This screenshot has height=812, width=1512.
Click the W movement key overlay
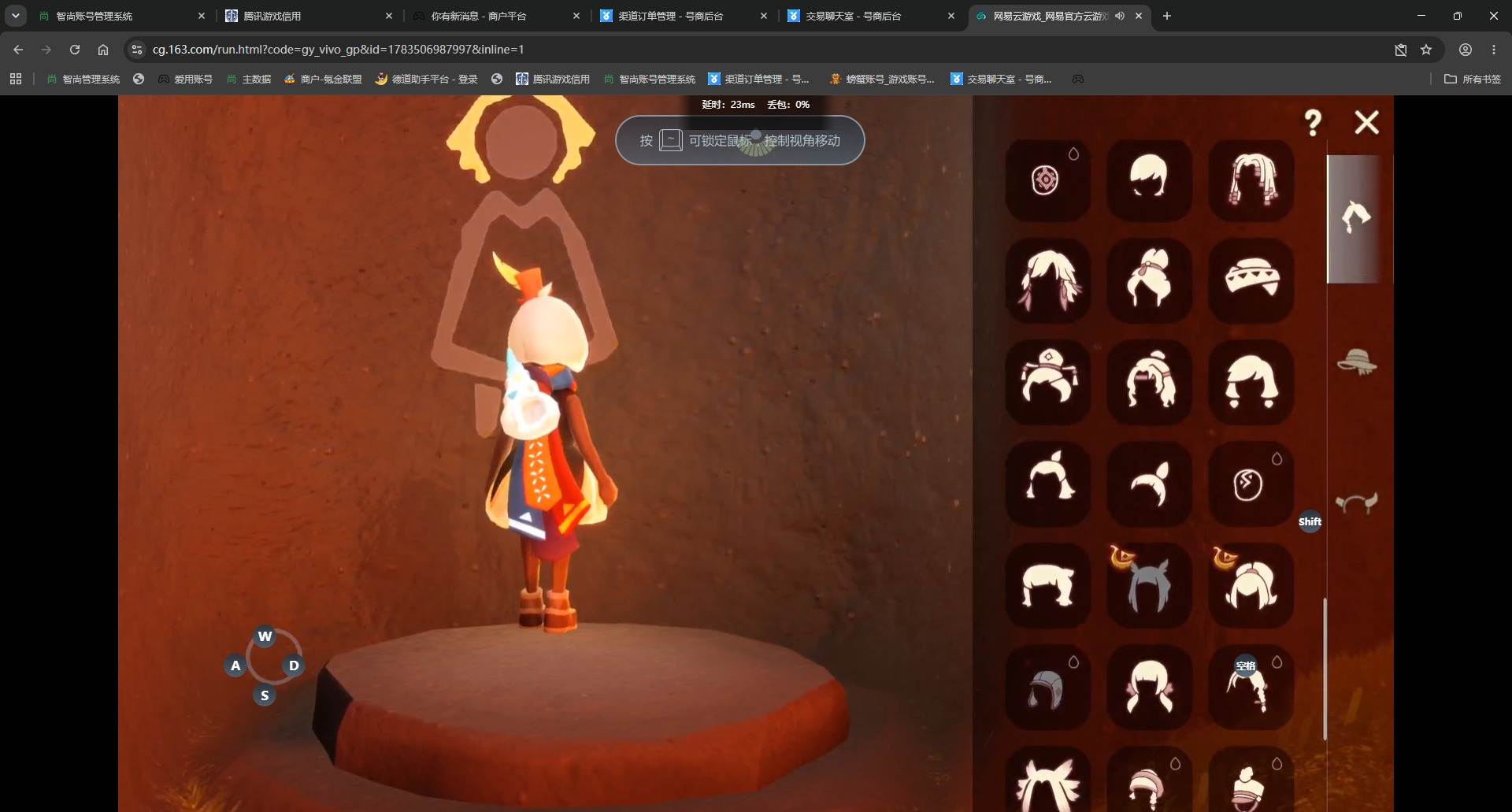(265, 636)
